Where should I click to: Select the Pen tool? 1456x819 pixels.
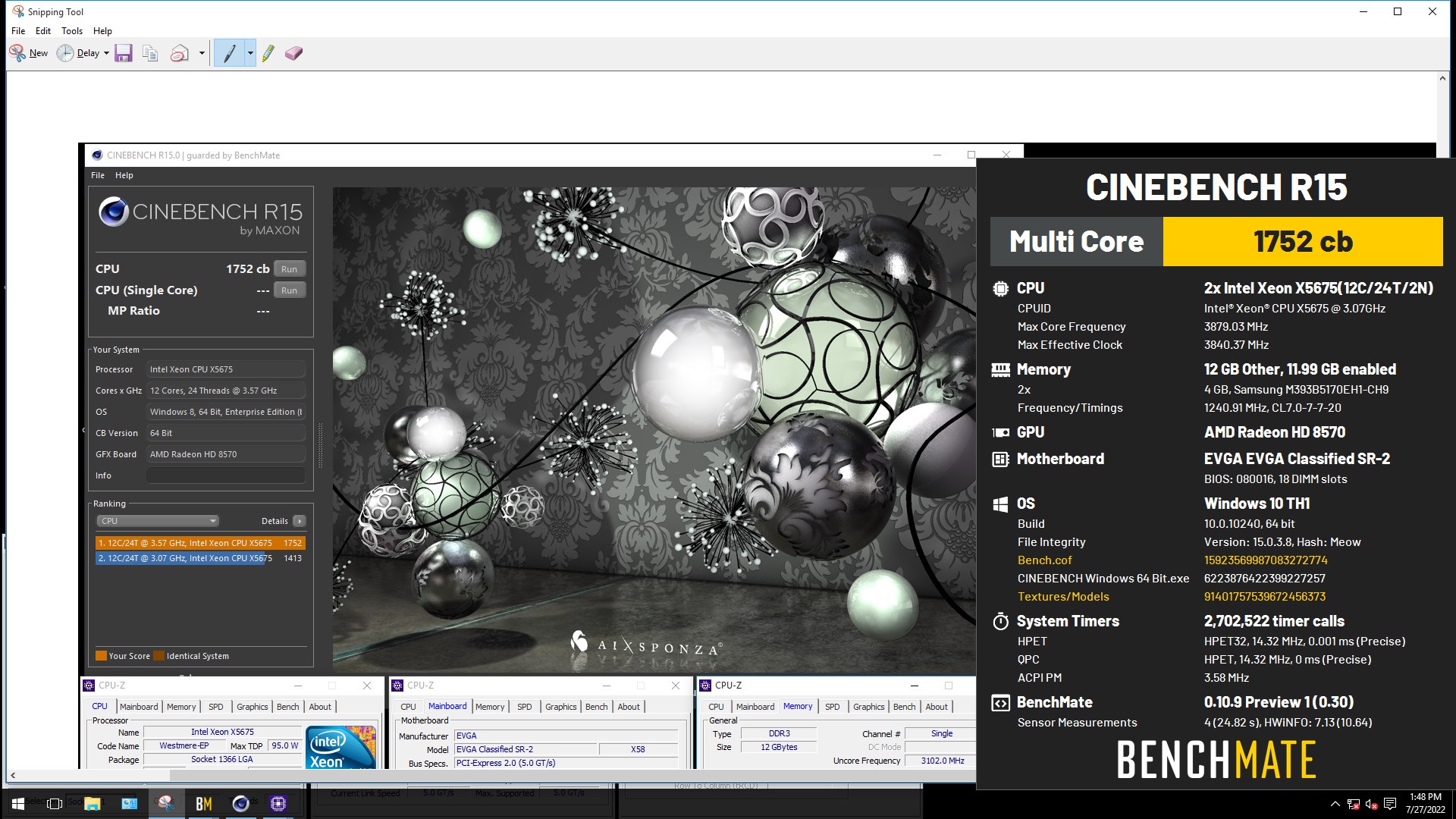tap(230, 53)
